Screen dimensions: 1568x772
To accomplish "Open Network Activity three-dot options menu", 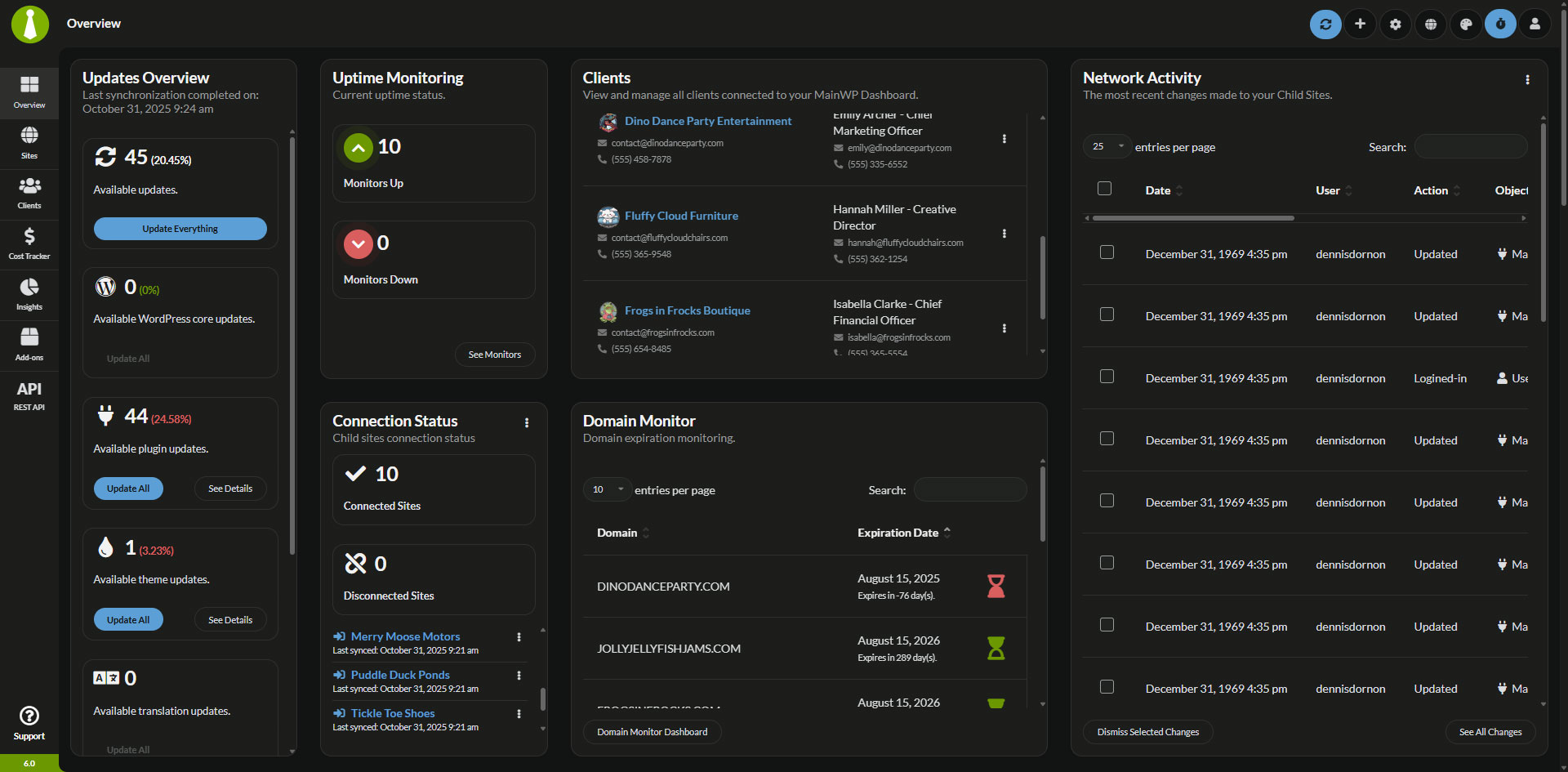I will 1527,80.
